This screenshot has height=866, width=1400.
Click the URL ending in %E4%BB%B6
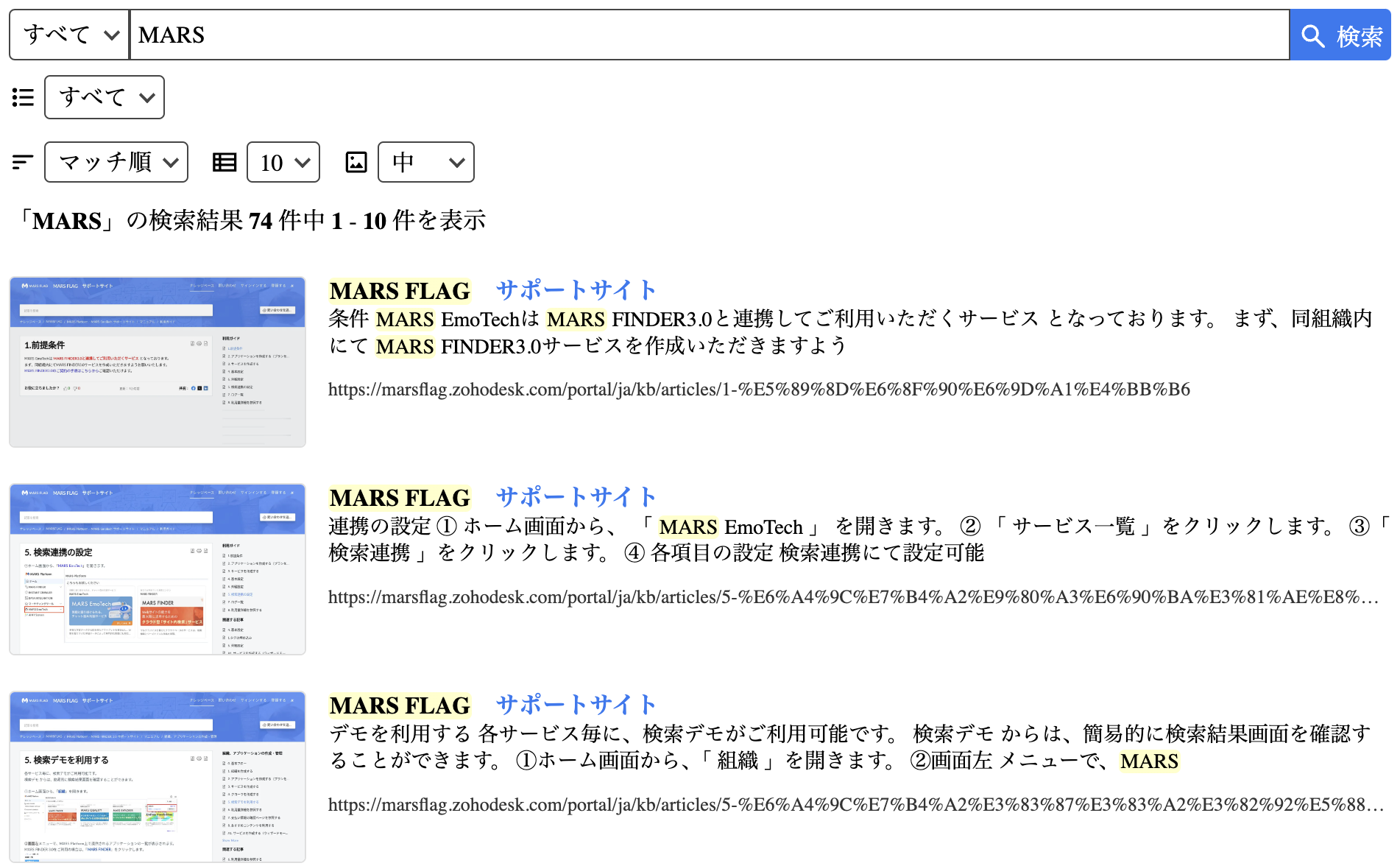tap(759, 390)
